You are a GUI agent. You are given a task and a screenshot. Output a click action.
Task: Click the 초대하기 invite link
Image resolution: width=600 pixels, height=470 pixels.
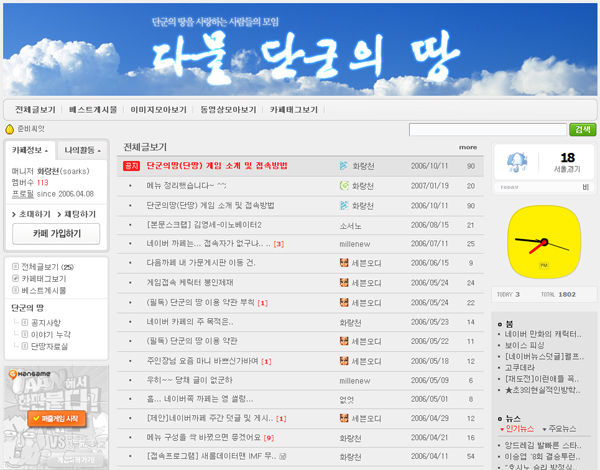point(33,214)
